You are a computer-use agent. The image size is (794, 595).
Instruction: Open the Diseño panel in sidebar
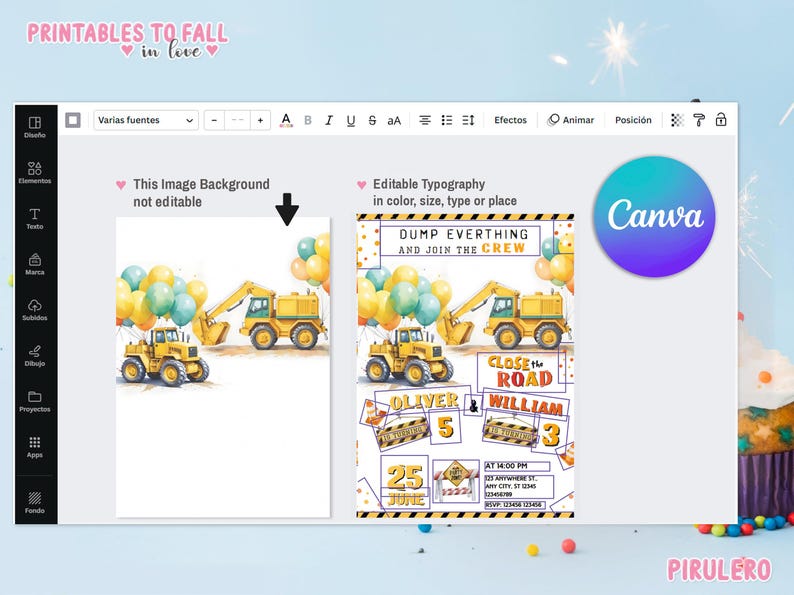(x=34, y=127)
